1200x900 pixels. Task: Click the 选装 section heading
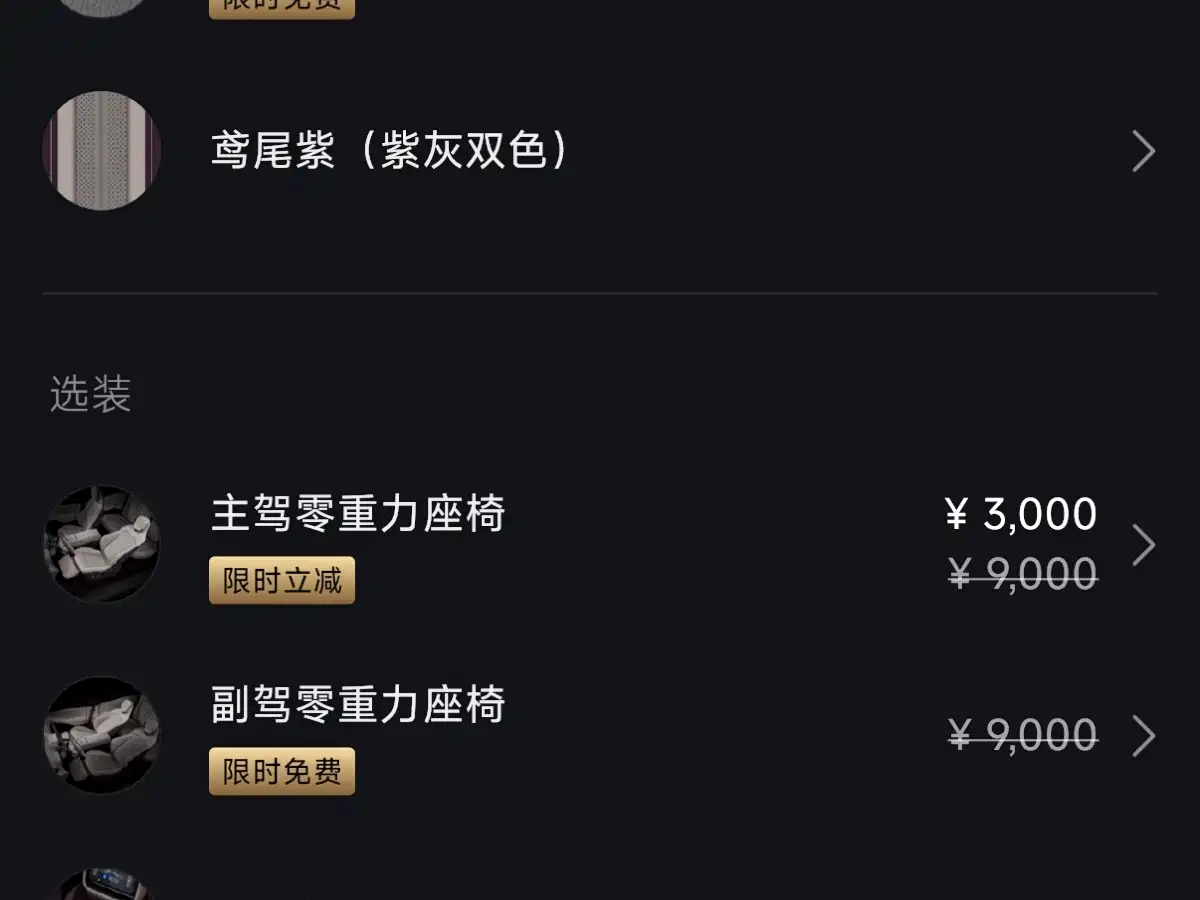(91, 395)
